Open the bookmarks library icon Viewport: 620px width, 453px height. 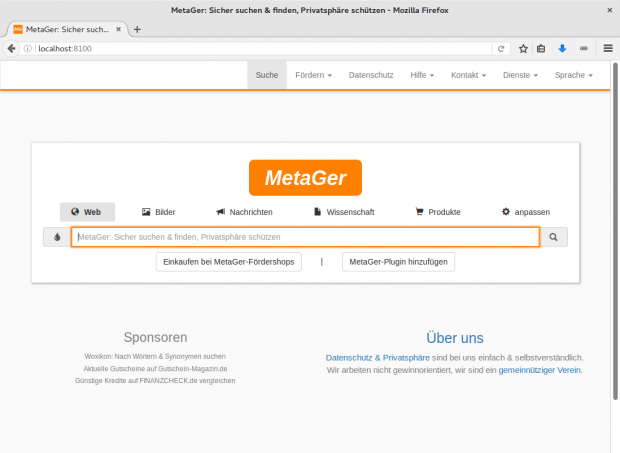pos(541,49)
